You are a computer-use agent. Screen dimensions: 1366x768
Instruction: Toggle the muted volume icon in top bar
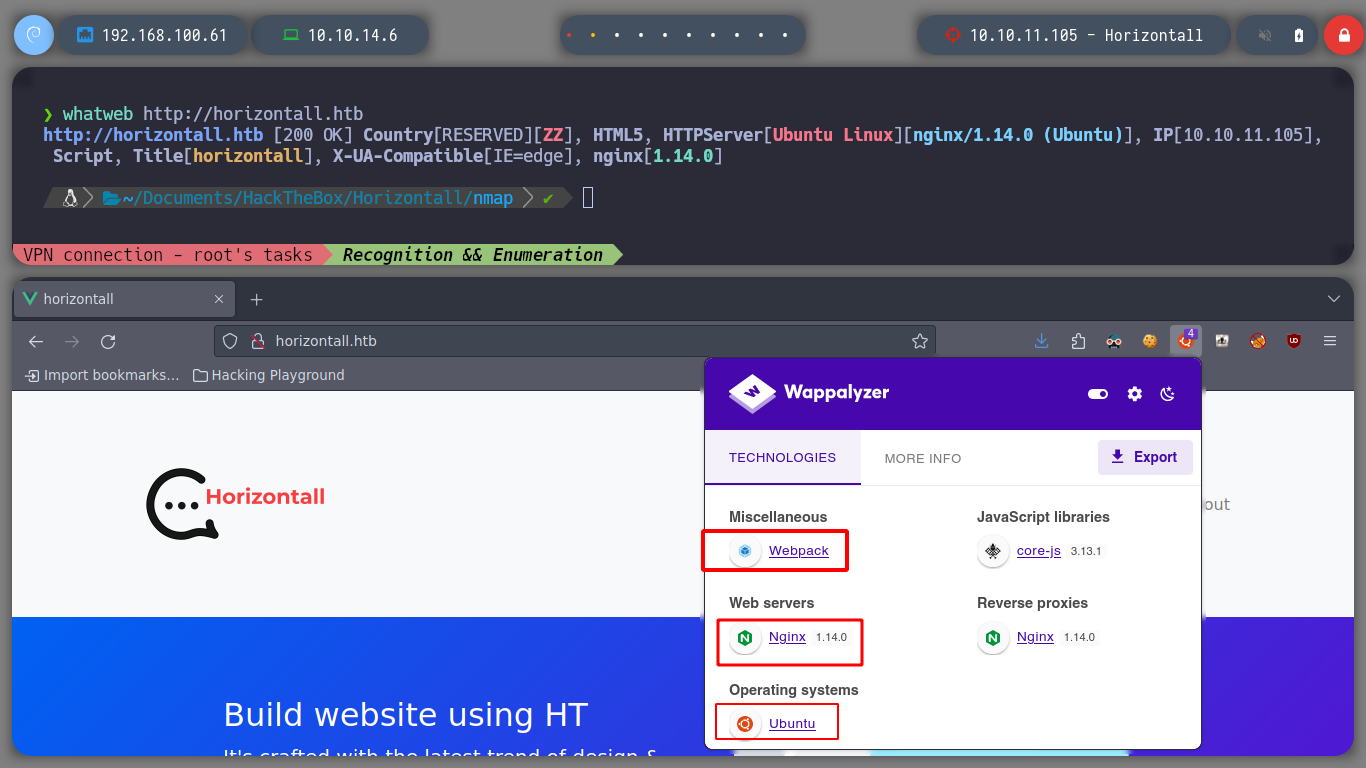tap(1265, 35)
